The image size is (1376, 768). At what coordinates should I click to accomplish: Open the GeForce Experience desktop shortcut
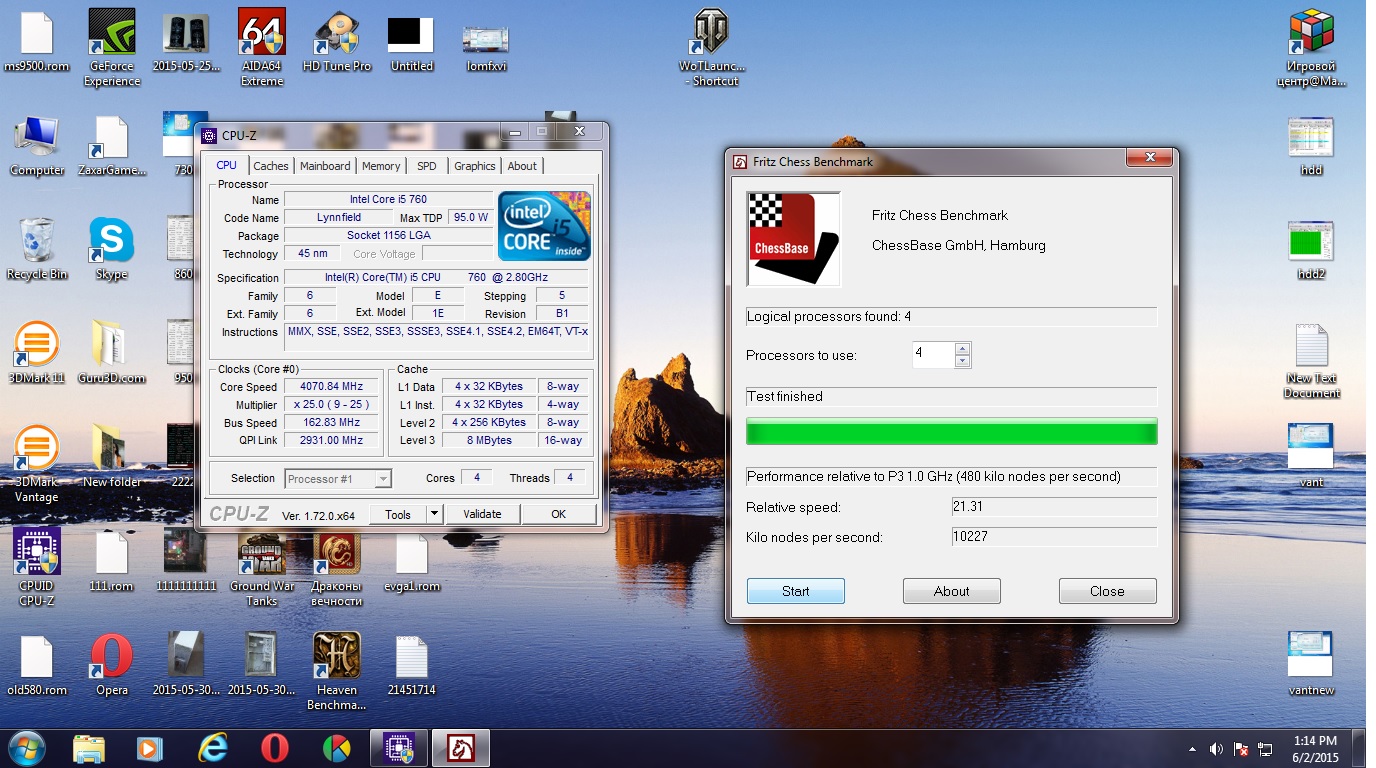(112, 47)
